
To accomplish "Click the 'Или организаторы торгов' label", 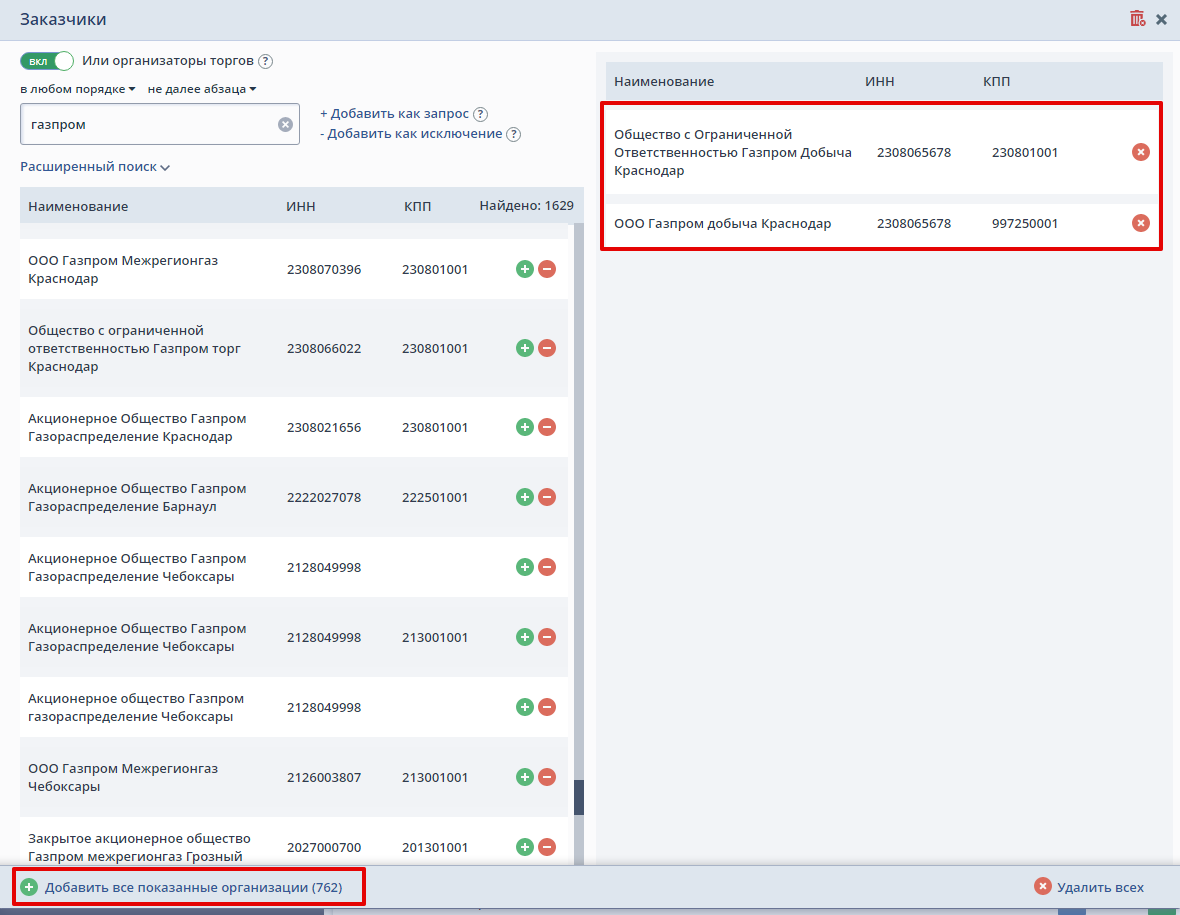I will click(168, 61).
